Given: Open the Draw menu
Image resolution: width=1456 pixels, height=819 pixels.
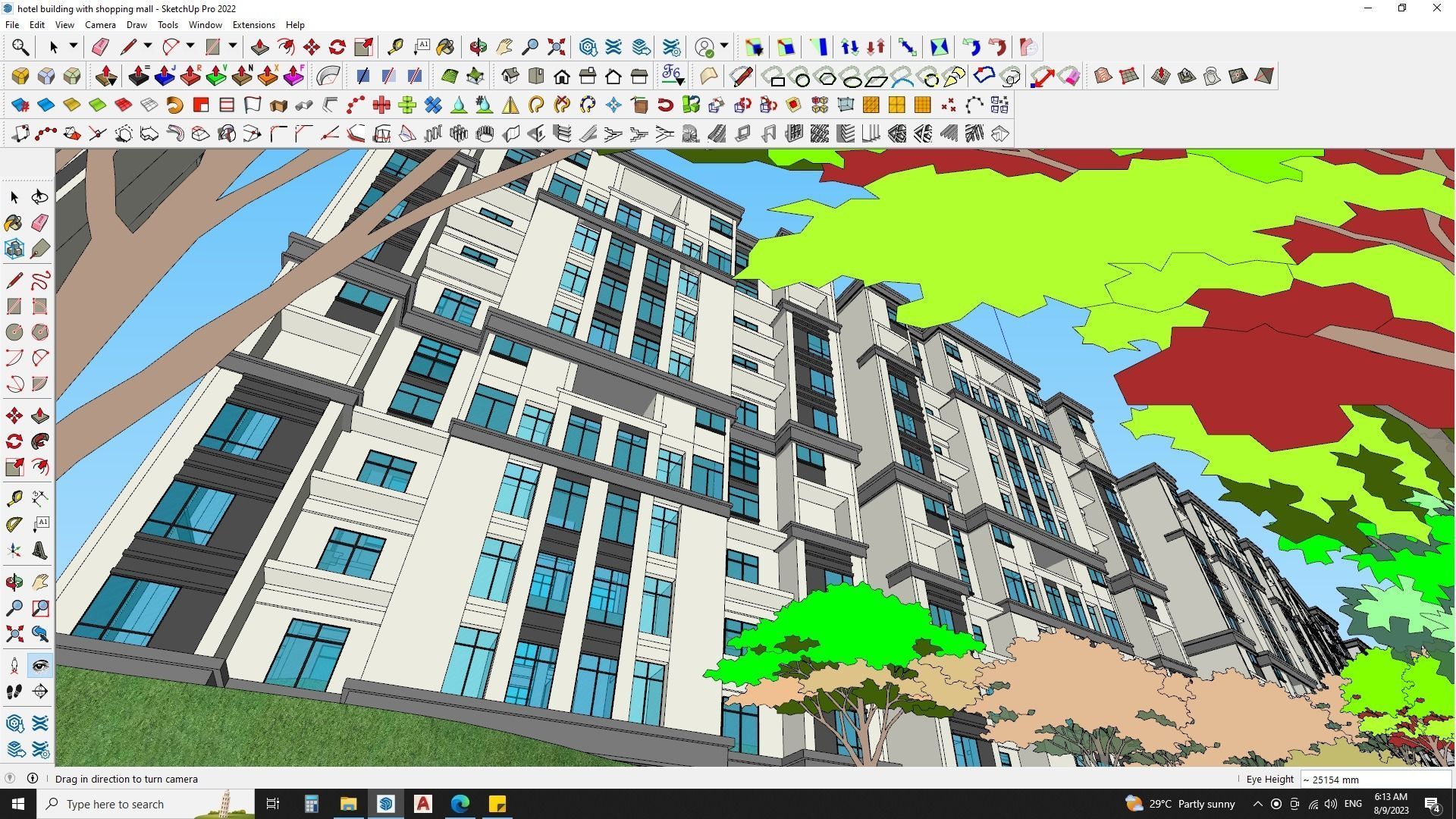Looking at the screenshot, I should (x=136, y=25).
